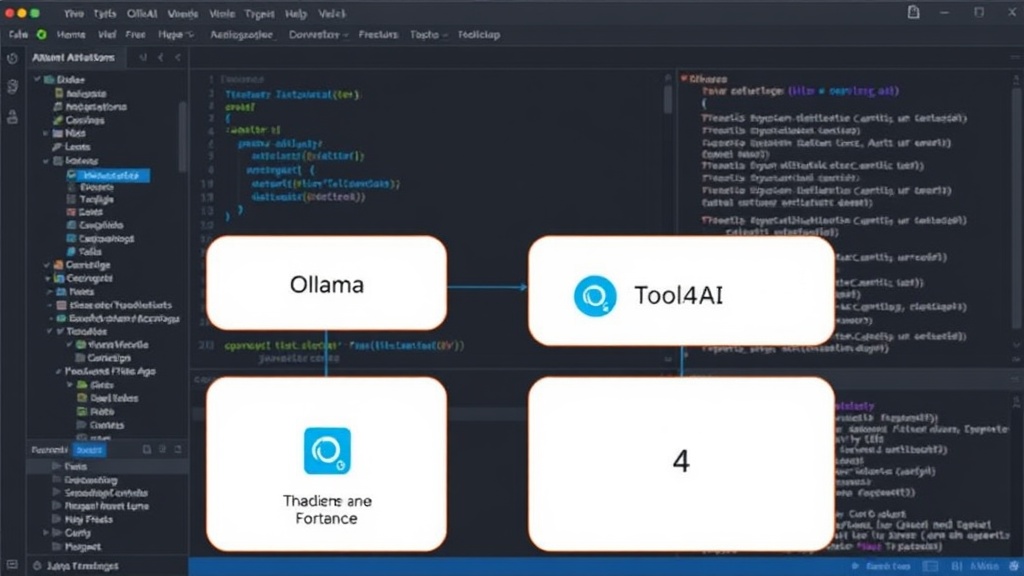The width and height of the screenshot is (1024, 576).
Task: Click the red file icon in the file tree
Action: [x=71, y=212]
